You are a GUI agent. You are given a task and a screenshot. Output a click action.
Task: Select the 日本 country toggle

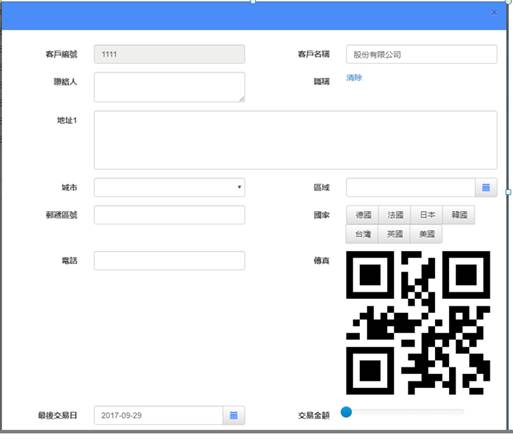pos(427,215)
